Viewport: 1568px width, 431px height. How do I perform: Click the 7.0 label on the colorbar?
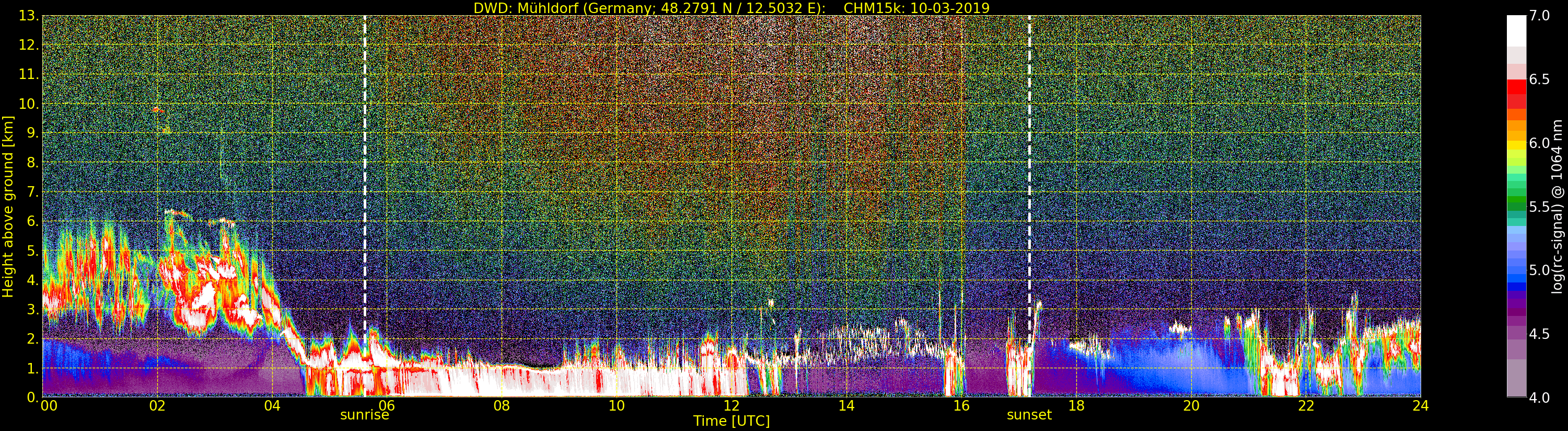[x=1539, y=16]
